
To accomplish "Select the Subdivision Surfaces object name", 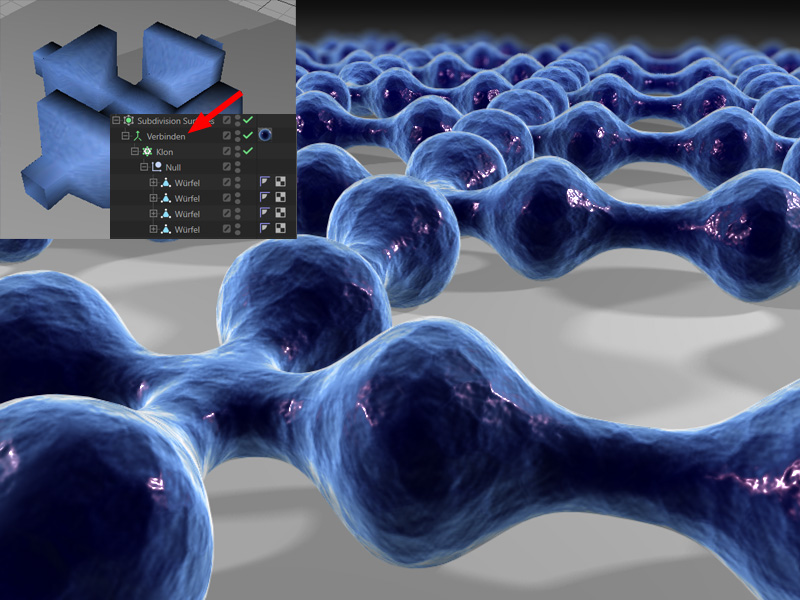I will (x=176, y=121).
